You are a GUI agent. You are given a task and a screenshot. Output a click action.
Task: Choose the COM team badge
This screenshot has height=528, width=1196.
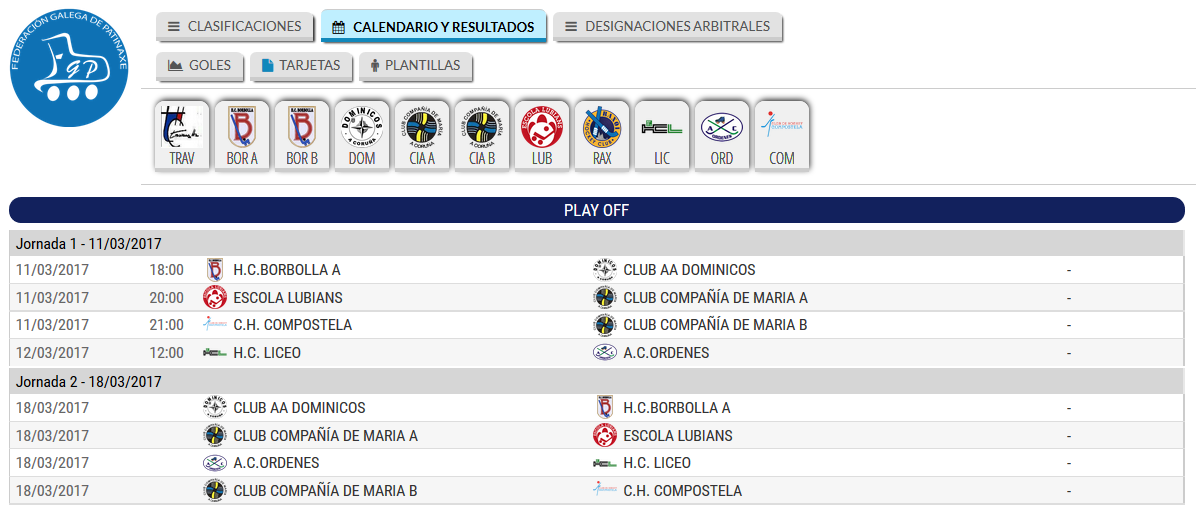(782, 136)
